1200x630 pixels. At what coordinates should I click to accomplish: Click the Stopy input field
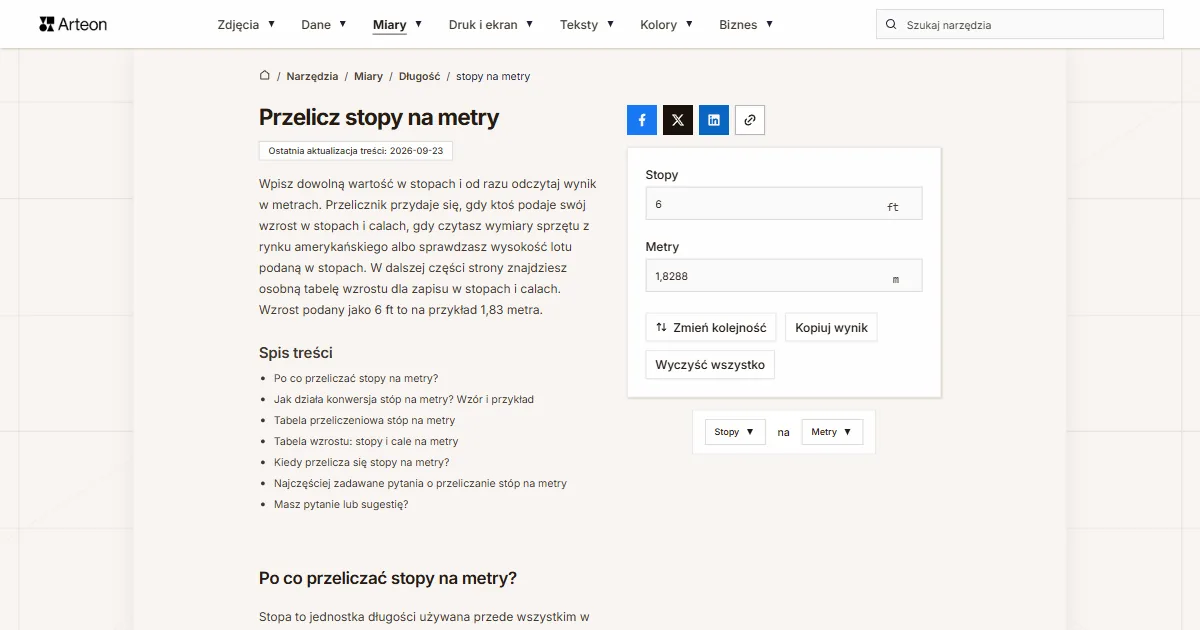point(784,204)
